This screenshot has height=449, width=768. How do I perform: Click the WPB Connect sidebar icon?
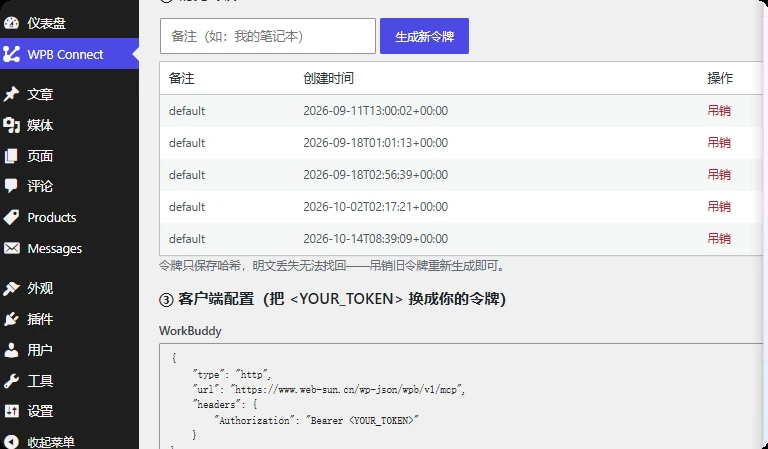(11, 54)
